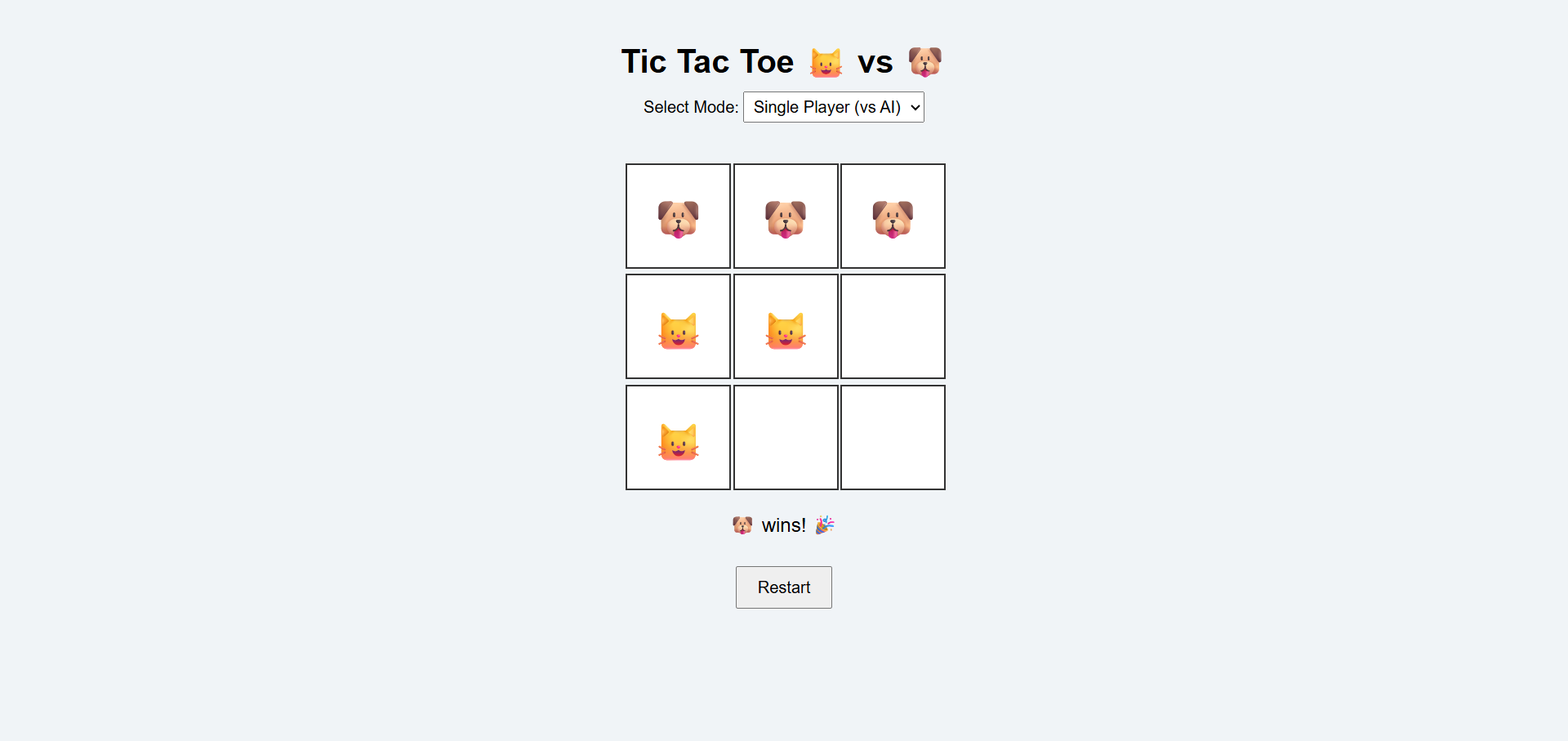Click the wins! status text
1568x741 pixels.
[784, 525]
